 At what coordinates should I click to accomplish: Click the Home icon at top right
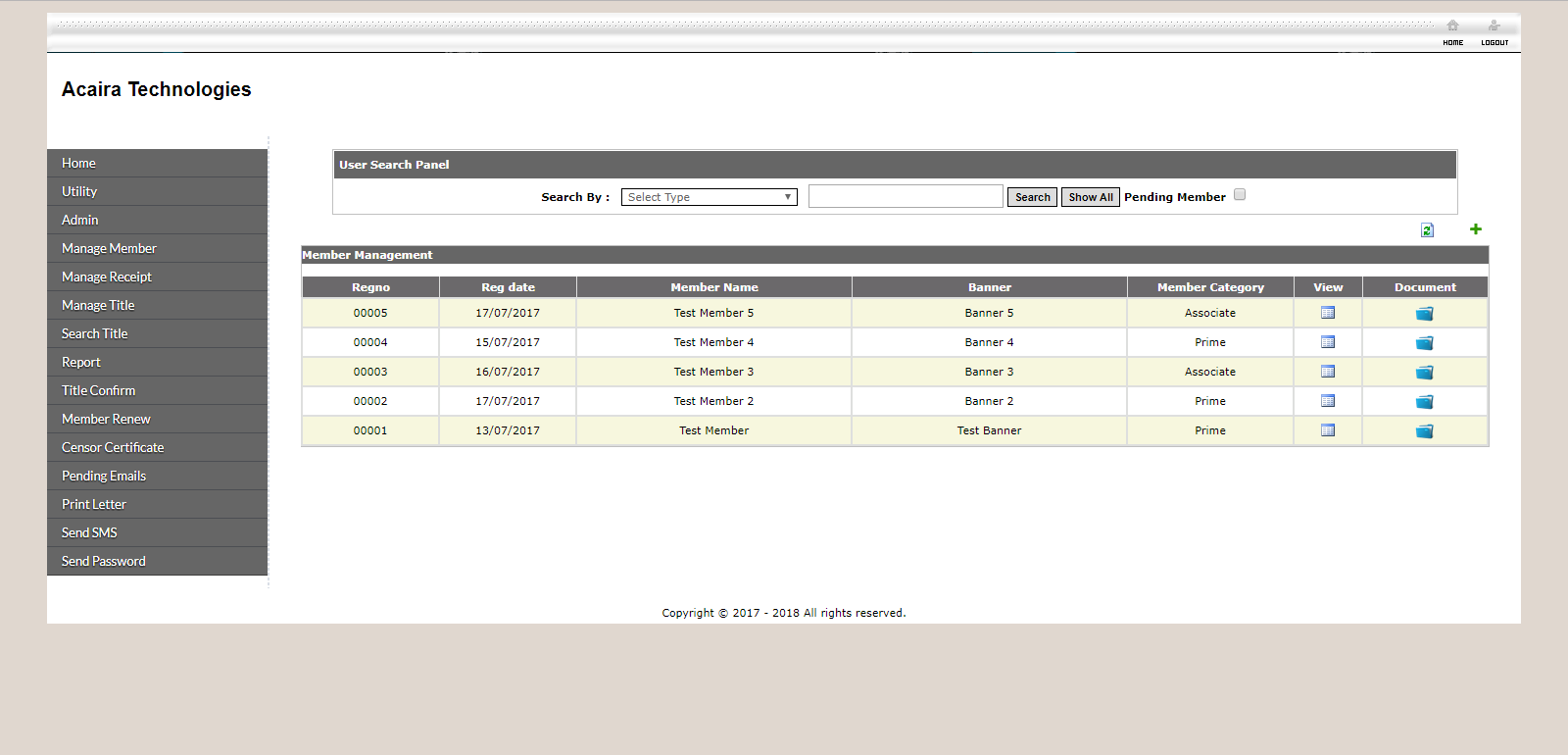click(x=1452, y=27)
